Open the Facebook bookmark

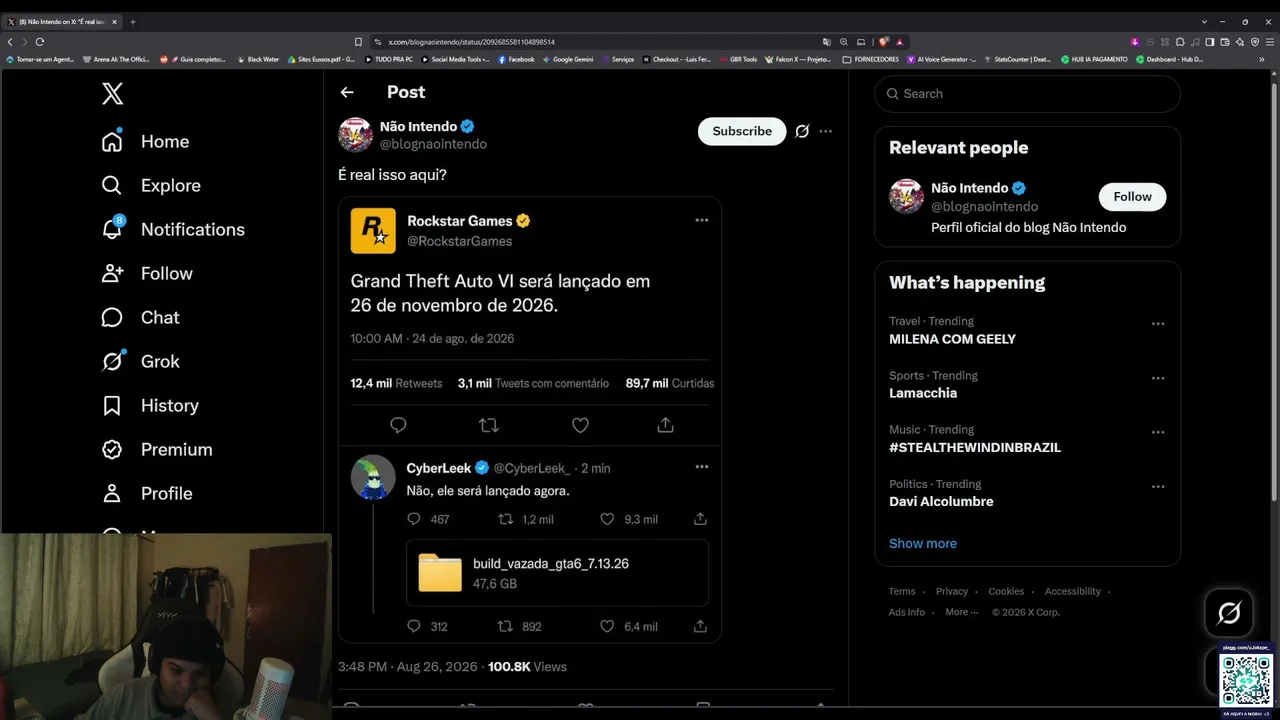point(516,59)
